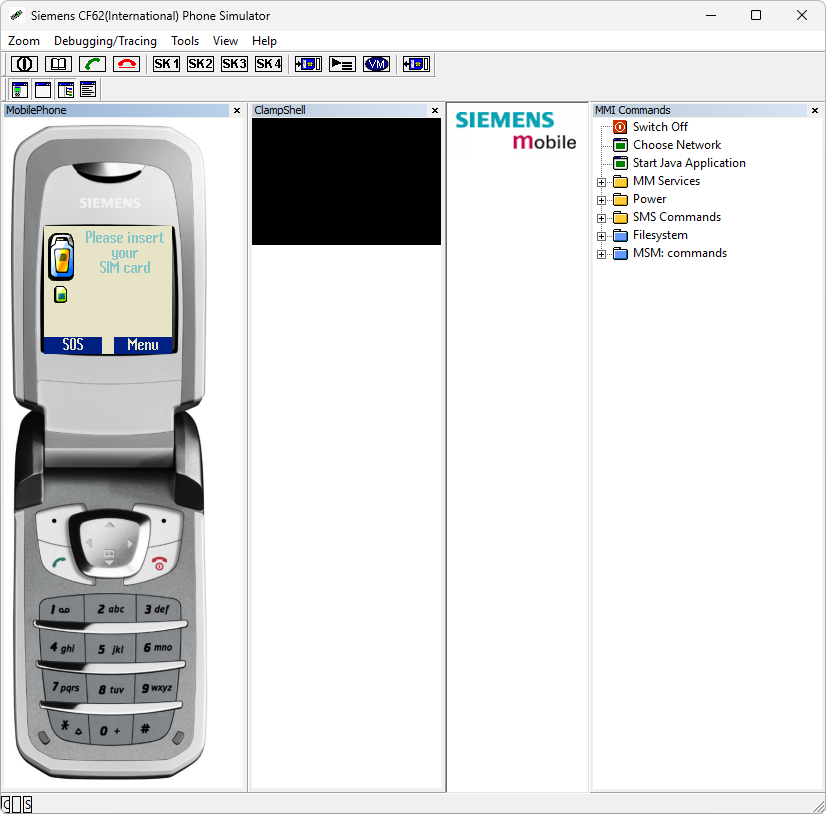Click the navigation pad right arrow
826x814 pixels.
(x=130, y=543)
